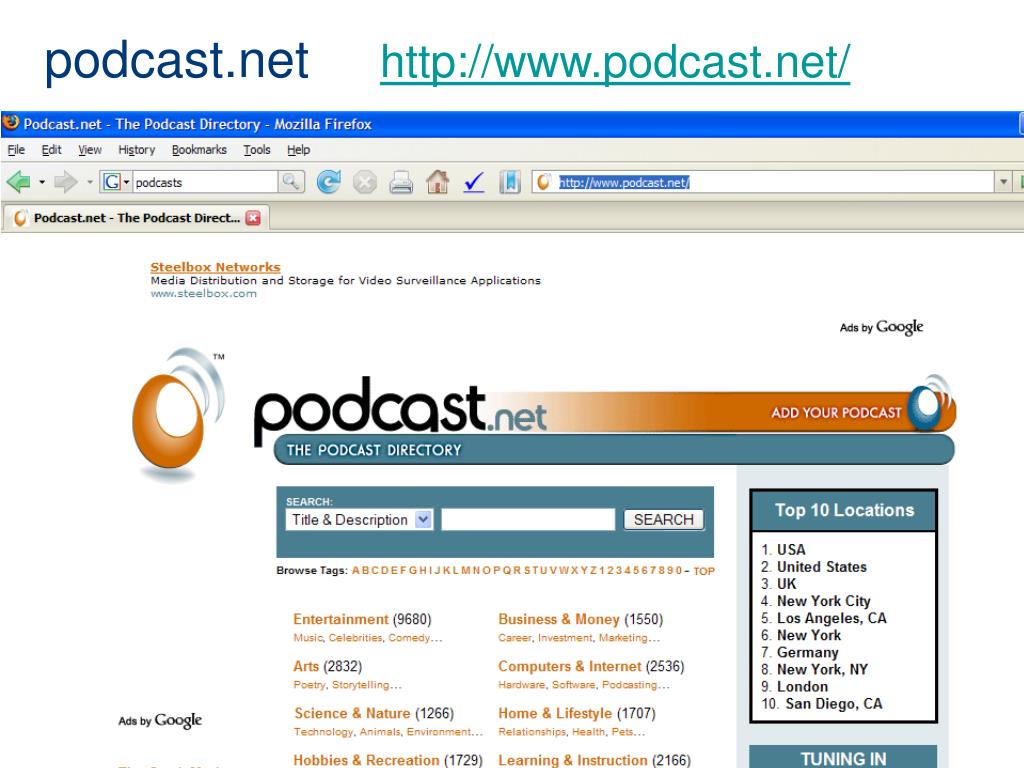Click the Bookmarks toolbar icon

[x=510, y=182]
